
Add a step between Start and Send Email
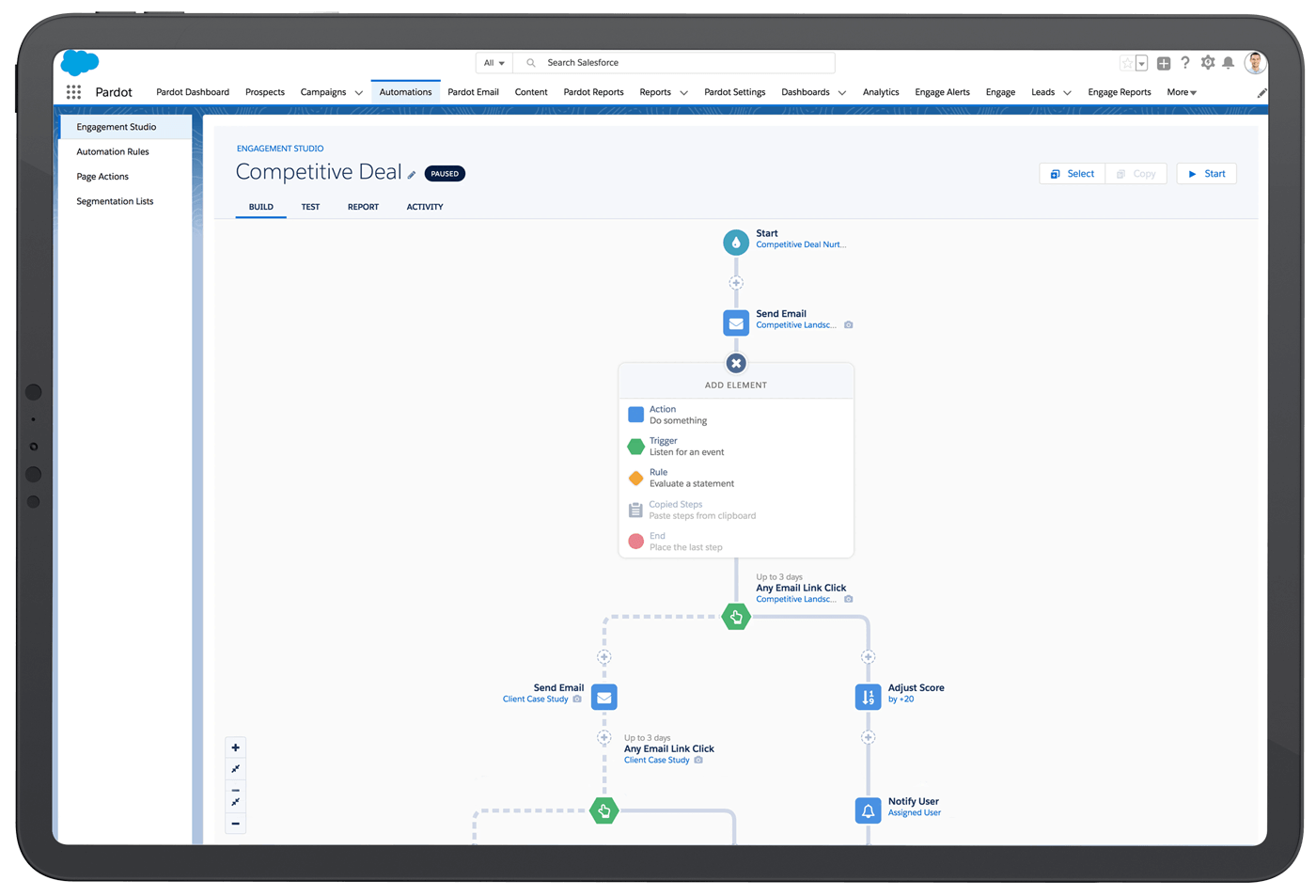(x=736, y=283)
